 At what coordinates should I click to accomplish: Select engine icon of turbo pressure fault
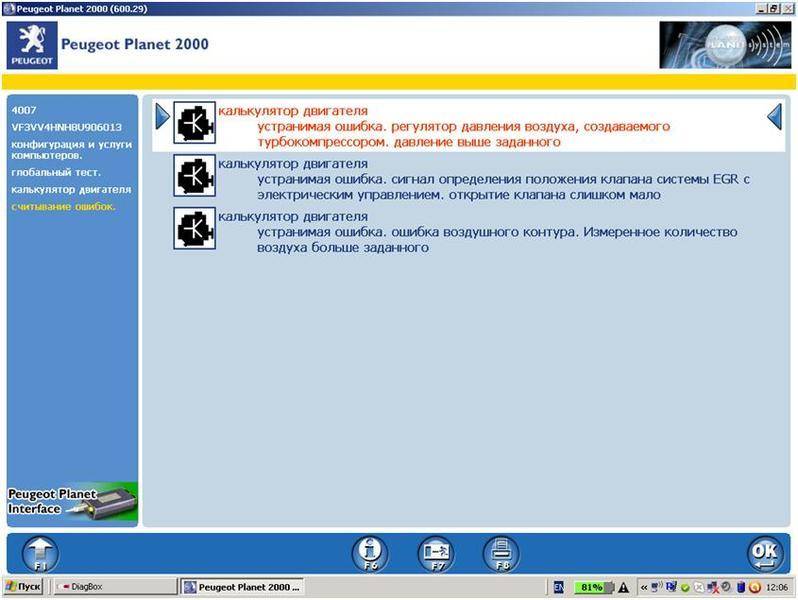click(x=195, y=123)
